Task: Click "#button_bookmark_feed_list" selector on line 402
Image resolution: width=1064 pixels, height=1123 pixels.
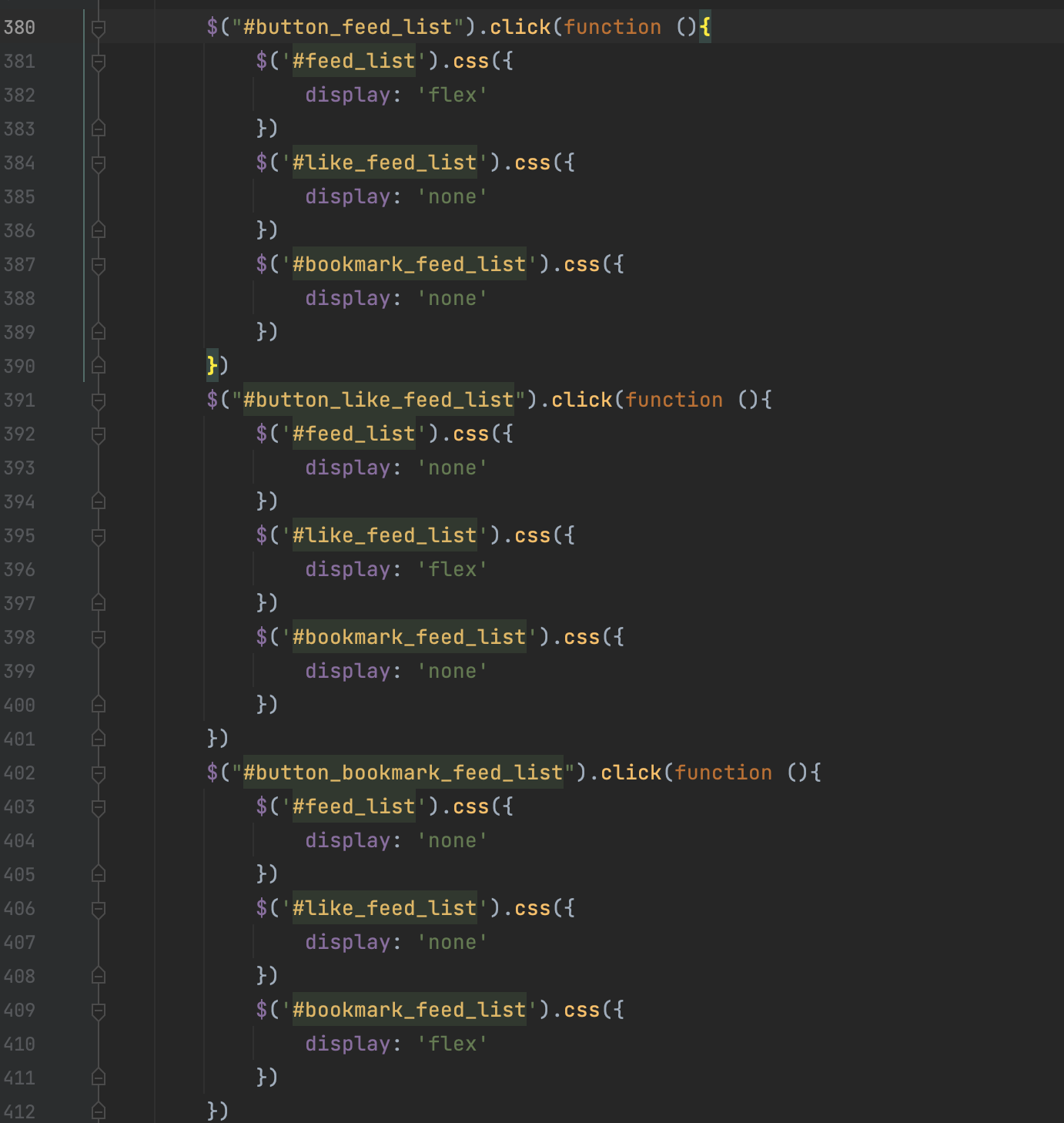Action: tap(403, 773)
